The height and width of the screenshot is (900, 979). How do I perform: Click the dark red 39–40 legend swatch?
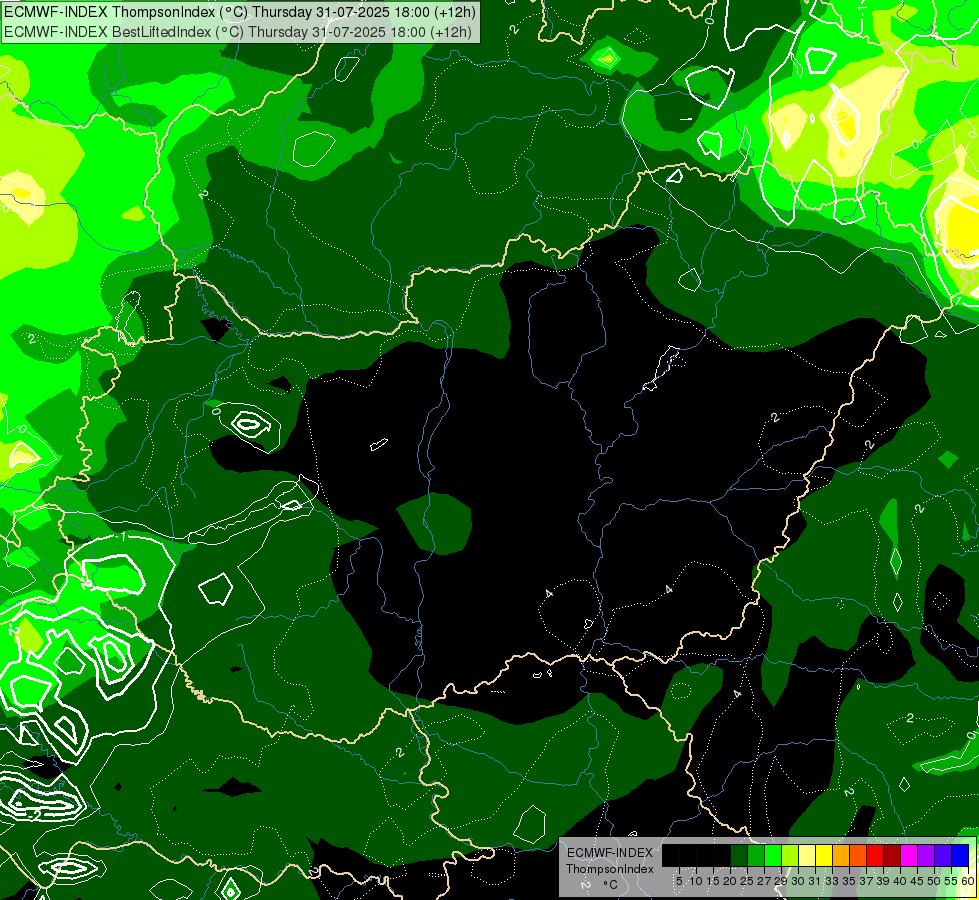(892, 855)
